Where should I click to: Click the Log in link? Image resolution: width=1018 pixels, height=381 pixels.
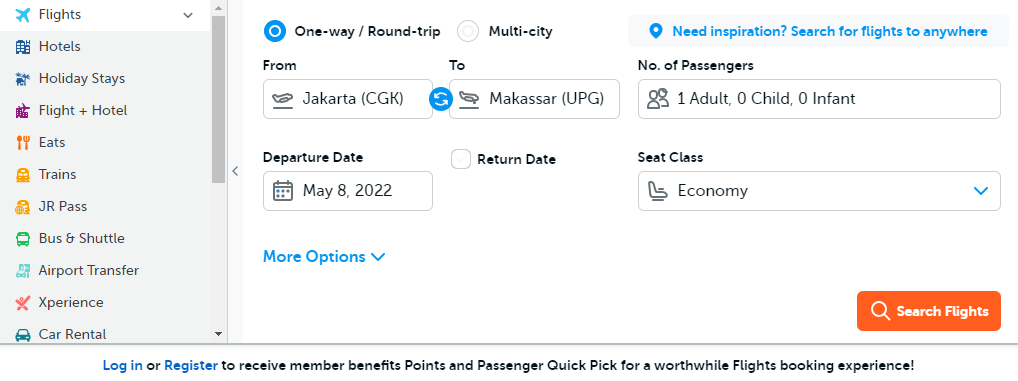tap(123, 365)
